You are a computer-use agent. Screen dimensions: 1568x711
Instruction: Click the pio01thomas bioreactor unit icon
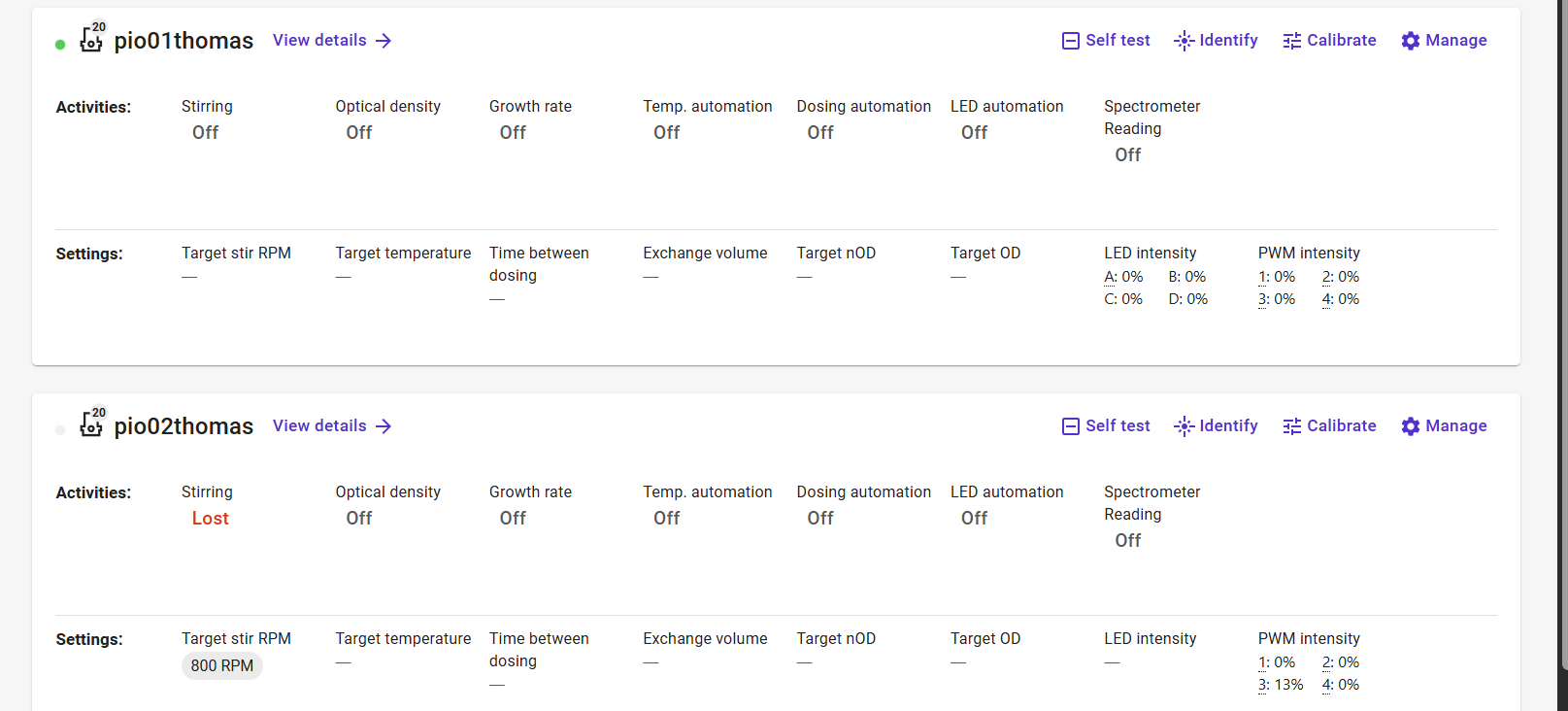click(91, 40)
